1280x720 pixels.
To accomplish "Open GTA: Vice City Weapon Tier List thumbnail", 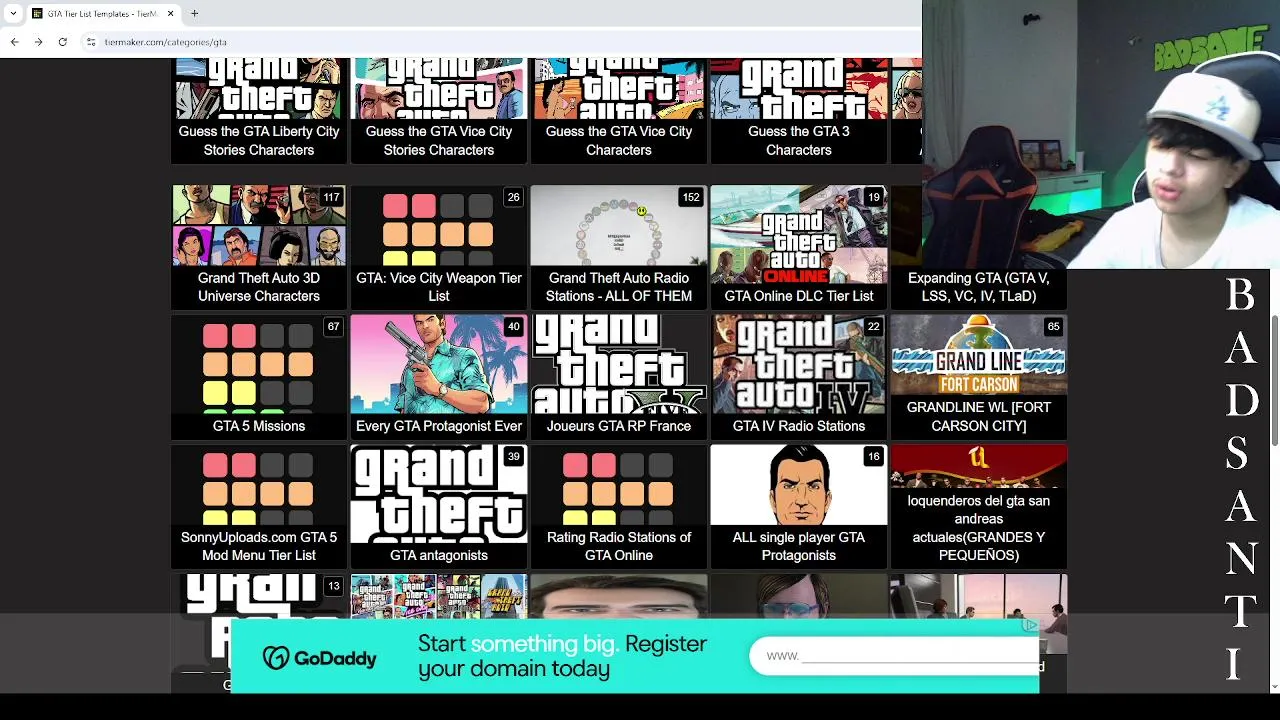I will (439, 226).
